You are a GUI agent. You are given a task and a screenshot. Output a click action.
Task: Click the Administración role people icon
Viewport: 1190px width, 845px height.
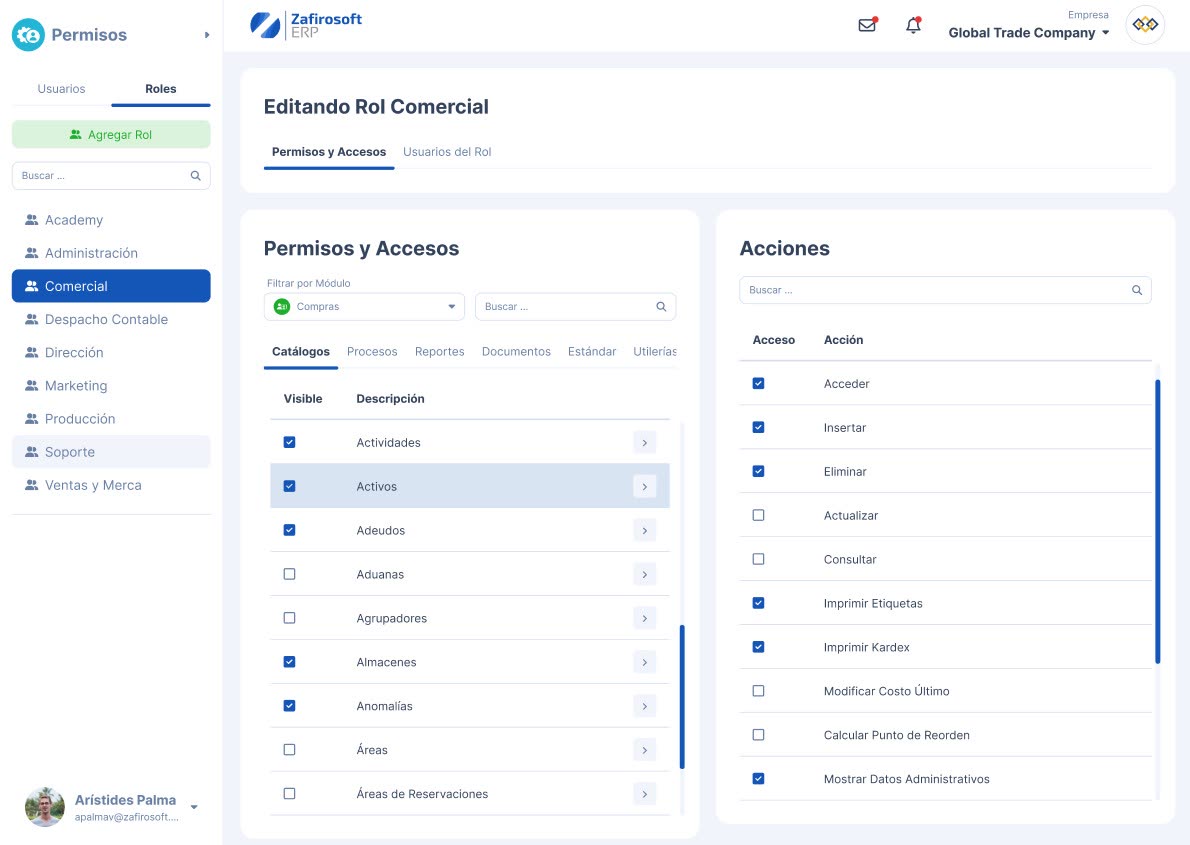(31, 253)
